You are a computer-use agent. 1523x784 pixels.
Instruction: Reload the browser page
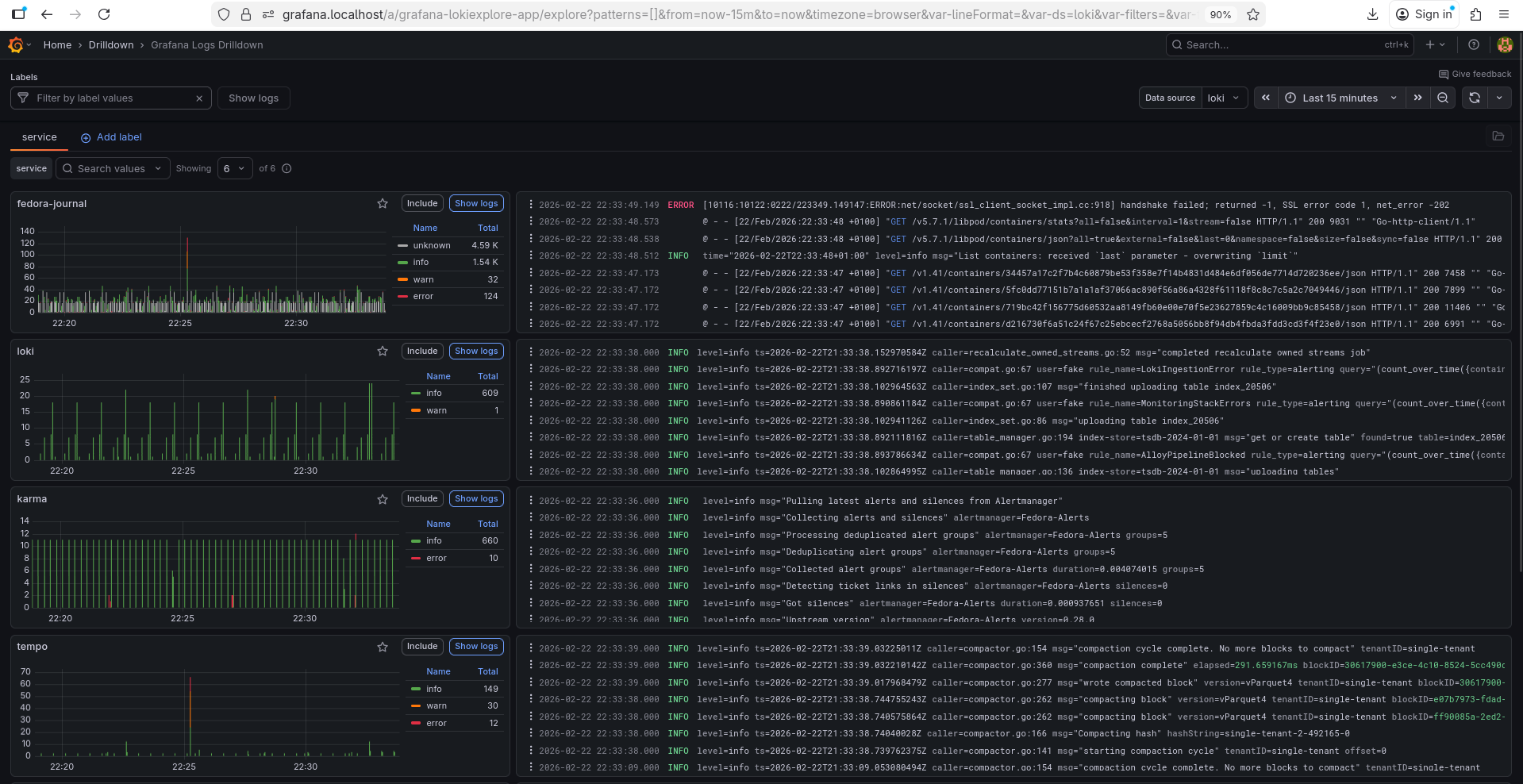[x=104, y=14]
